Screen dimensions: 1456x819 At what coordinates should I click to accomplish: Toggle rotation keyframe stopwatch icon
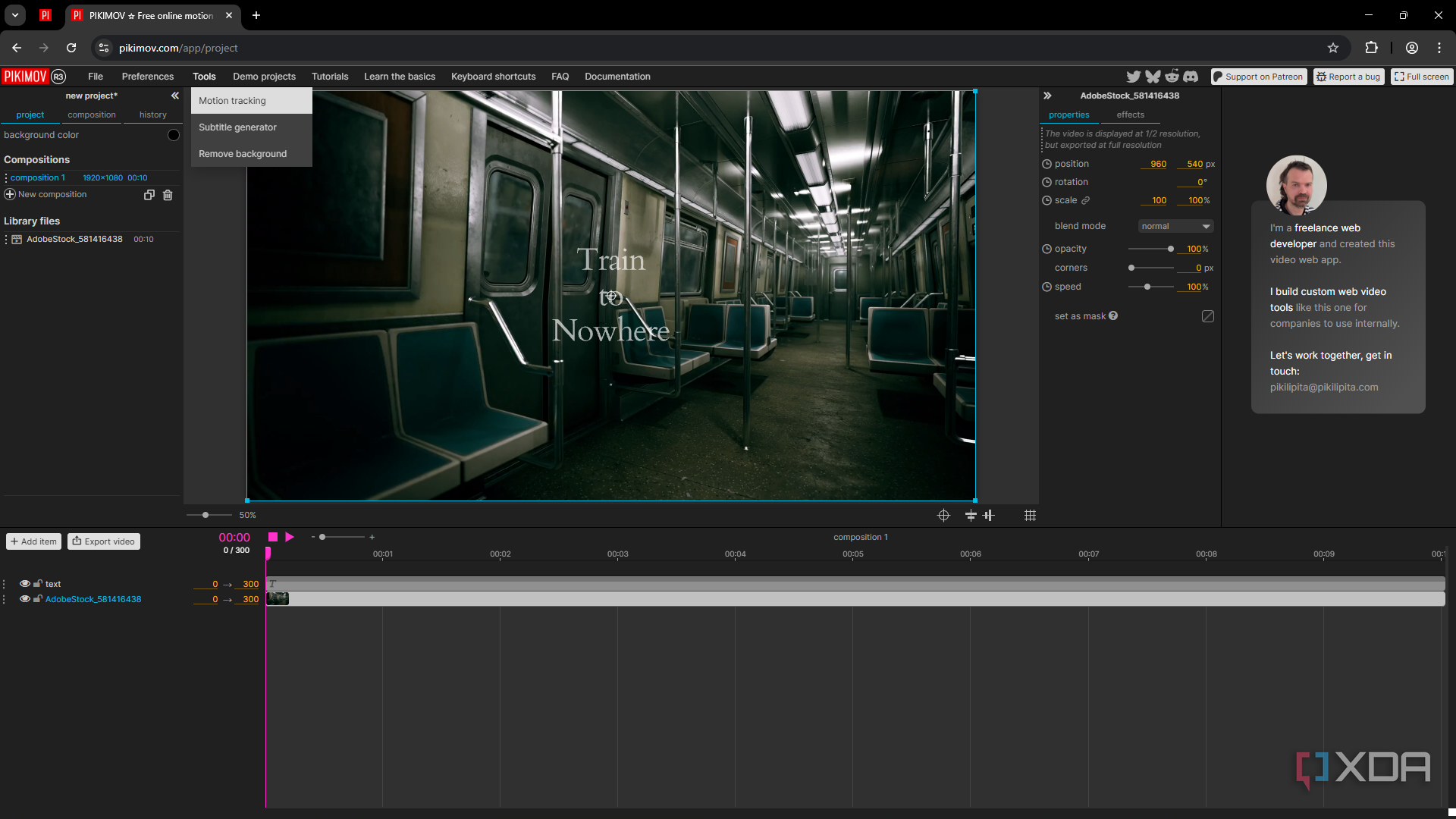tap(1046, 182)
